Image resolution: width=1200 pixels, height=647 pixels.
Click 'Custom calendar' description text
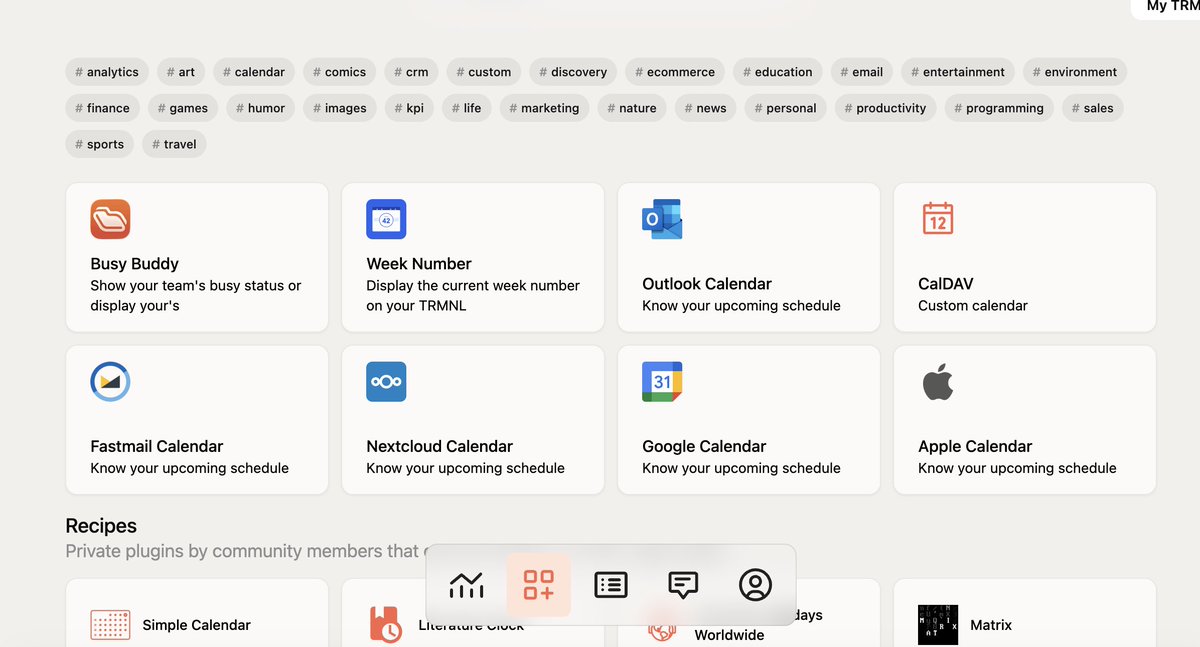(973, 306)
